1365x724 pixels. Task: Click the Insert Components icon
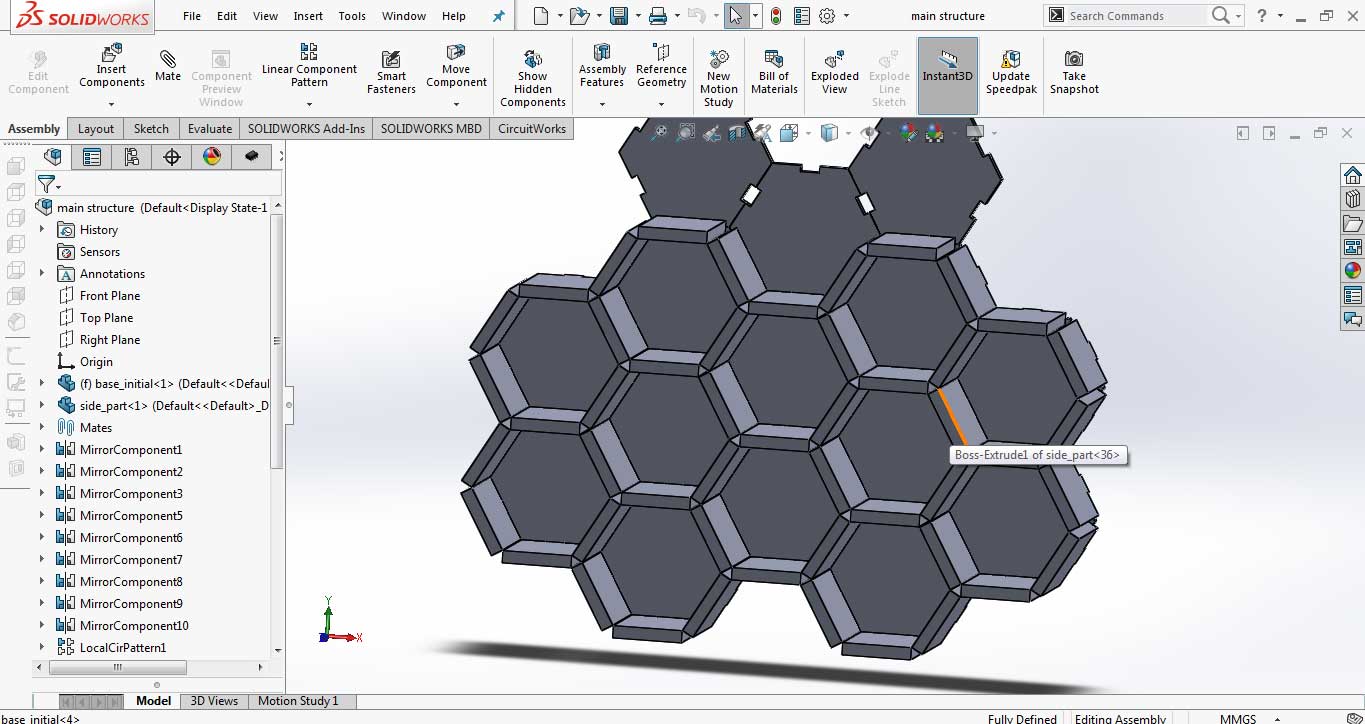coord(111,52)
